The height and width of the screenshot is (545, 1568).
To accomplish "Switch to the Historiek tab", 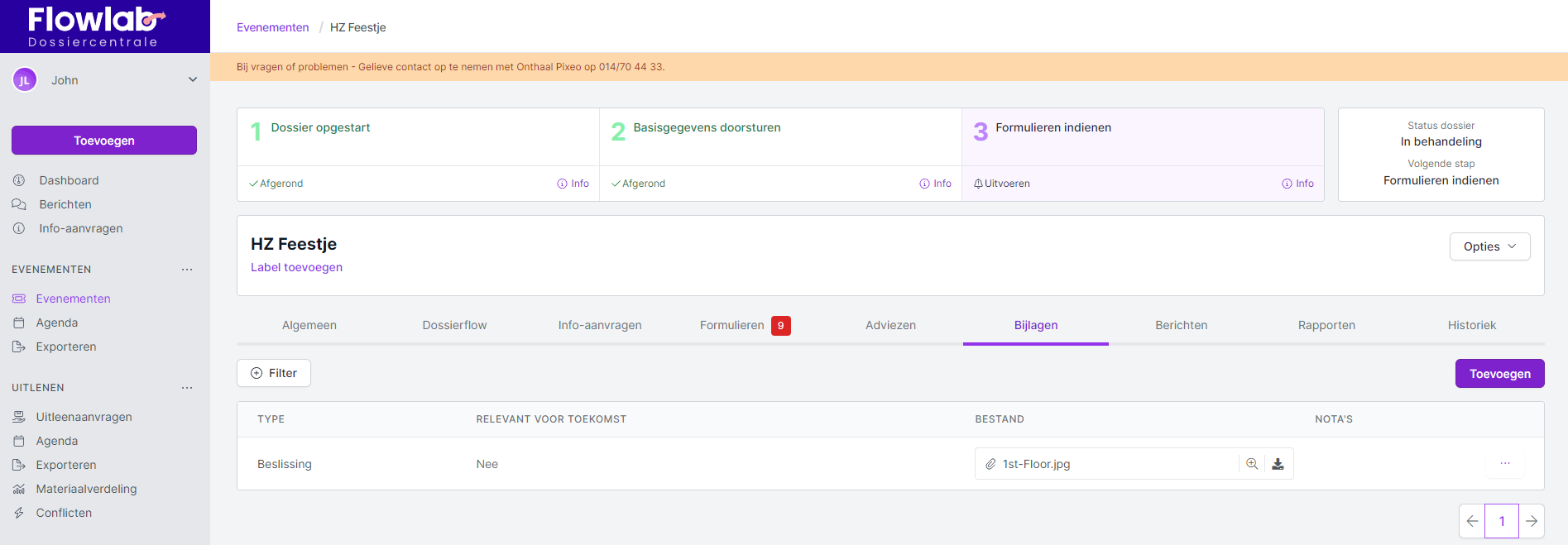I will tap(1471, 325).
